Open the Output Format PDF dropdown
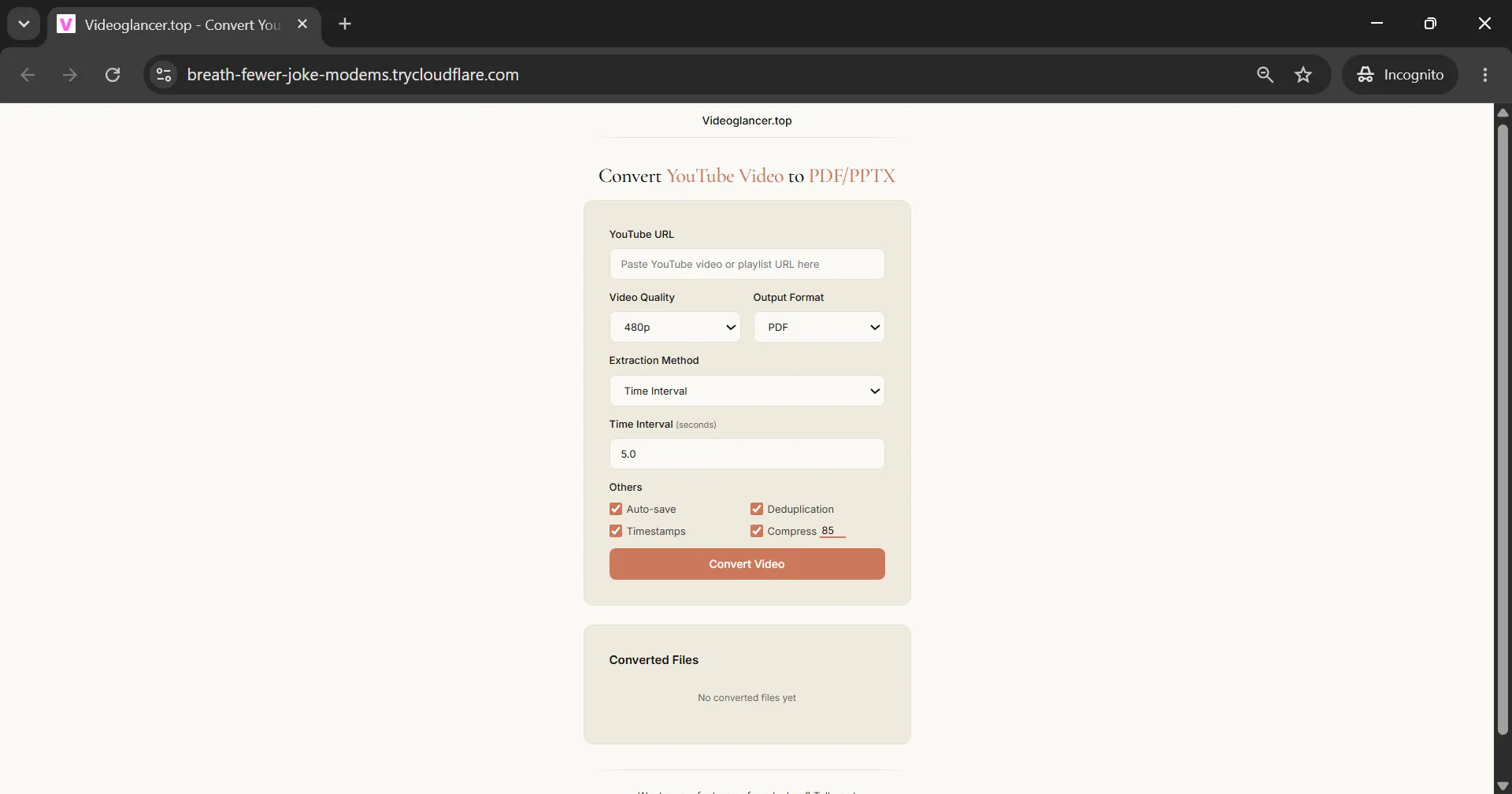 tap(819, 327)
